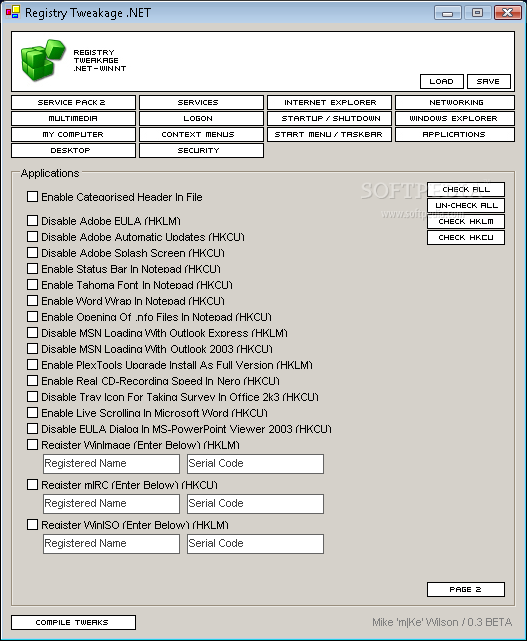The image size is (527, 641).
Task: Click the Save button
Action: (x=489, y=81)
